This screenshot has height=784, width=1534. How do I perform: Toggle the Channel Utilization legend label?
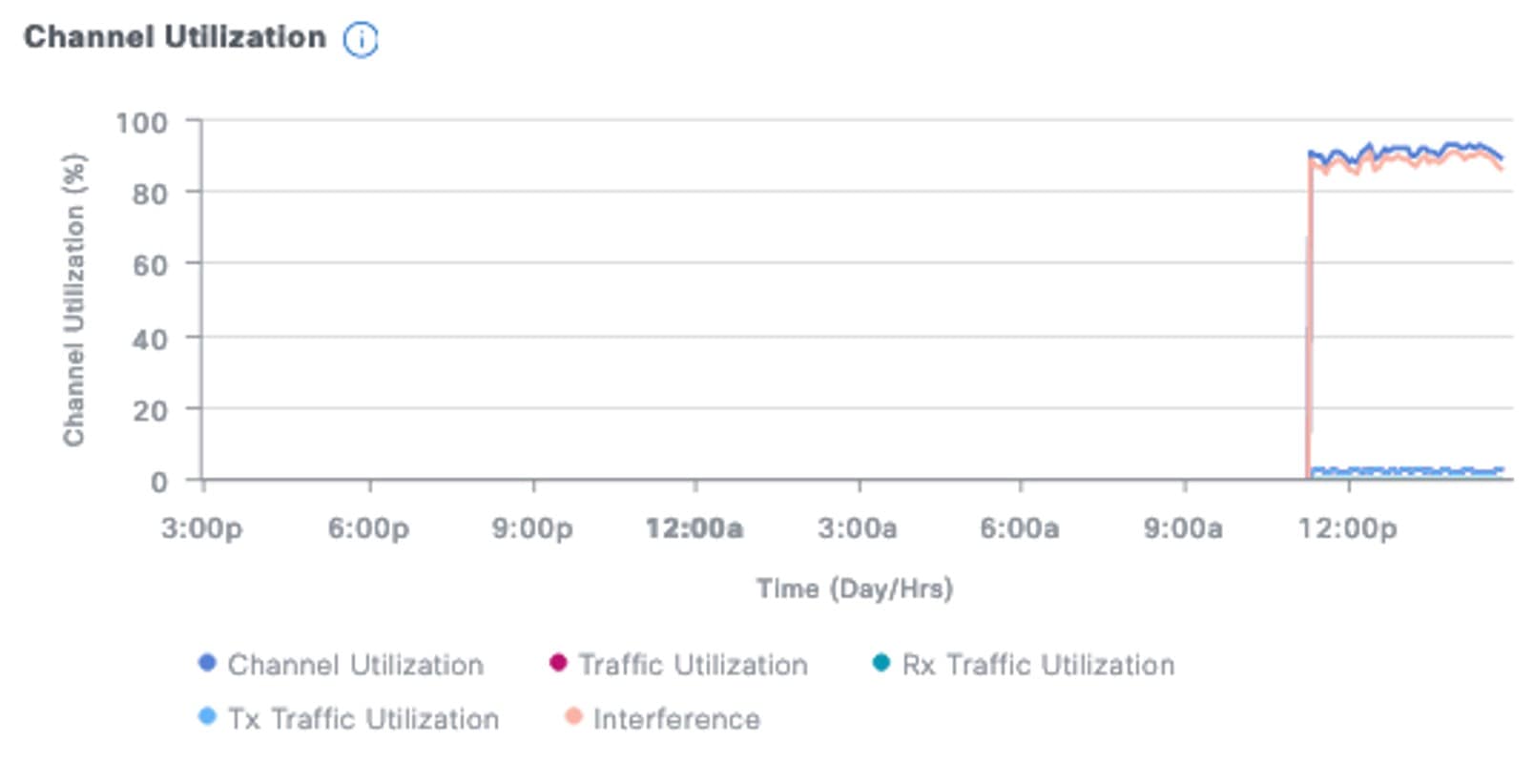click(x=355, y=665)
